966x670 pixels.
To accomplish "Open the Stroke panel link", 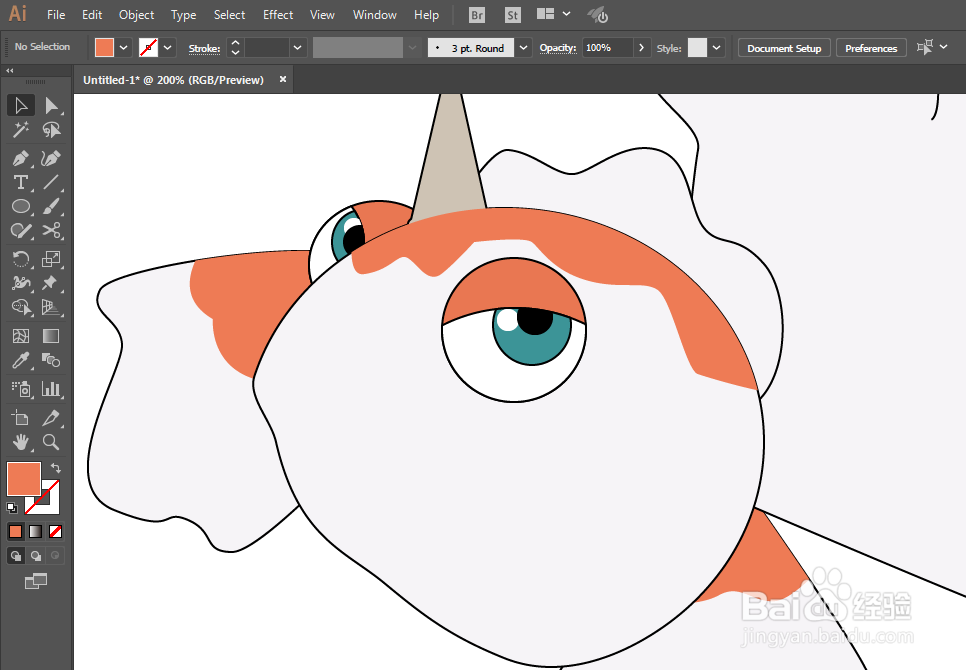I will pos(205,49).
